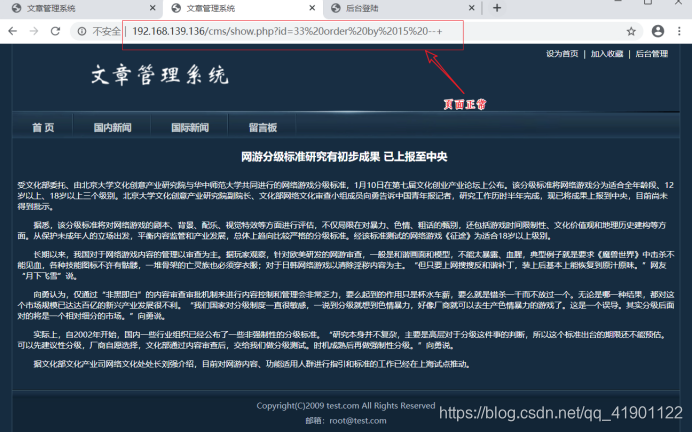Click the Copyright(C)2009 test.com footer text
693x432 pixels.
pos(346,405)
